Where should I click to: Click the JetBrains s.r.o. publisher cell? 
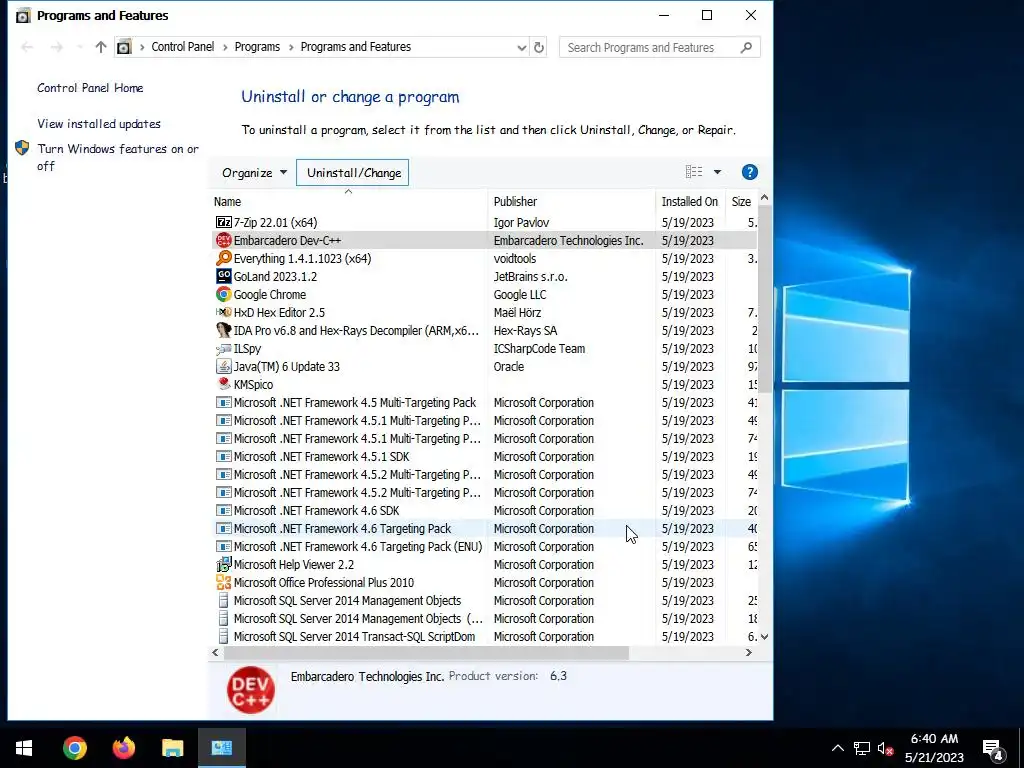530,276
